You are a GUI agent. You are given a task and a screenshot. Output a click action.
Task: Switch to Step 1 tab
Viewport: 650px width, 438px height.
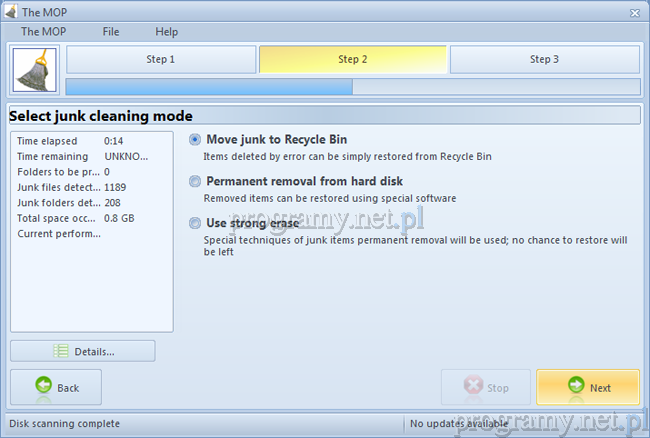click(x=160, y=60)
